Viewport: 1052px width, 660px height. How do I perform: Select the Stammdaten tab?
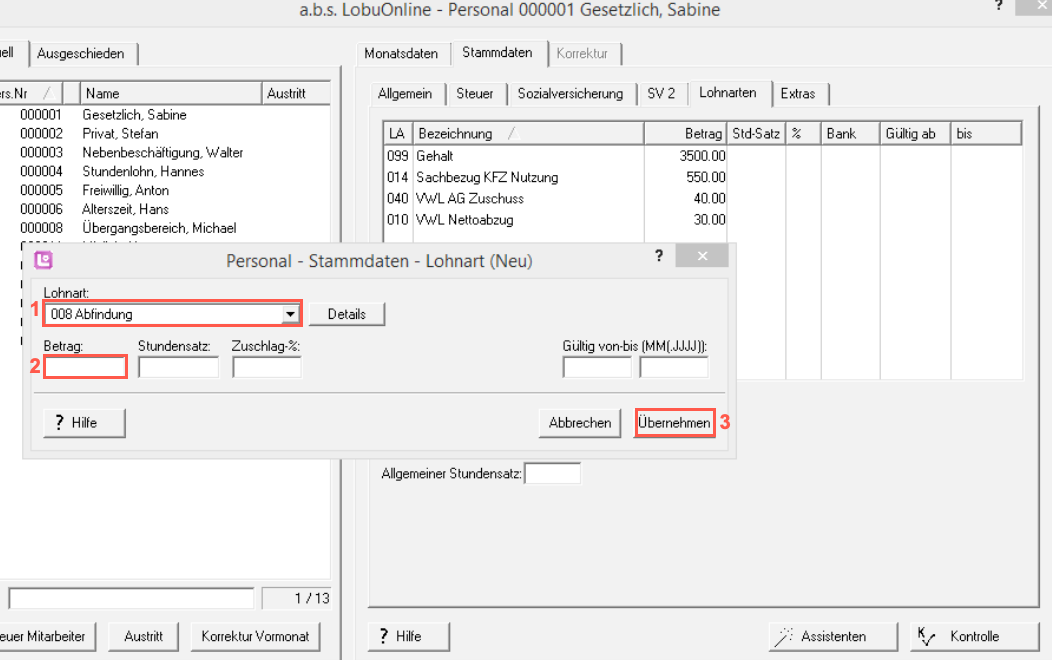click(x=497, y=52)
